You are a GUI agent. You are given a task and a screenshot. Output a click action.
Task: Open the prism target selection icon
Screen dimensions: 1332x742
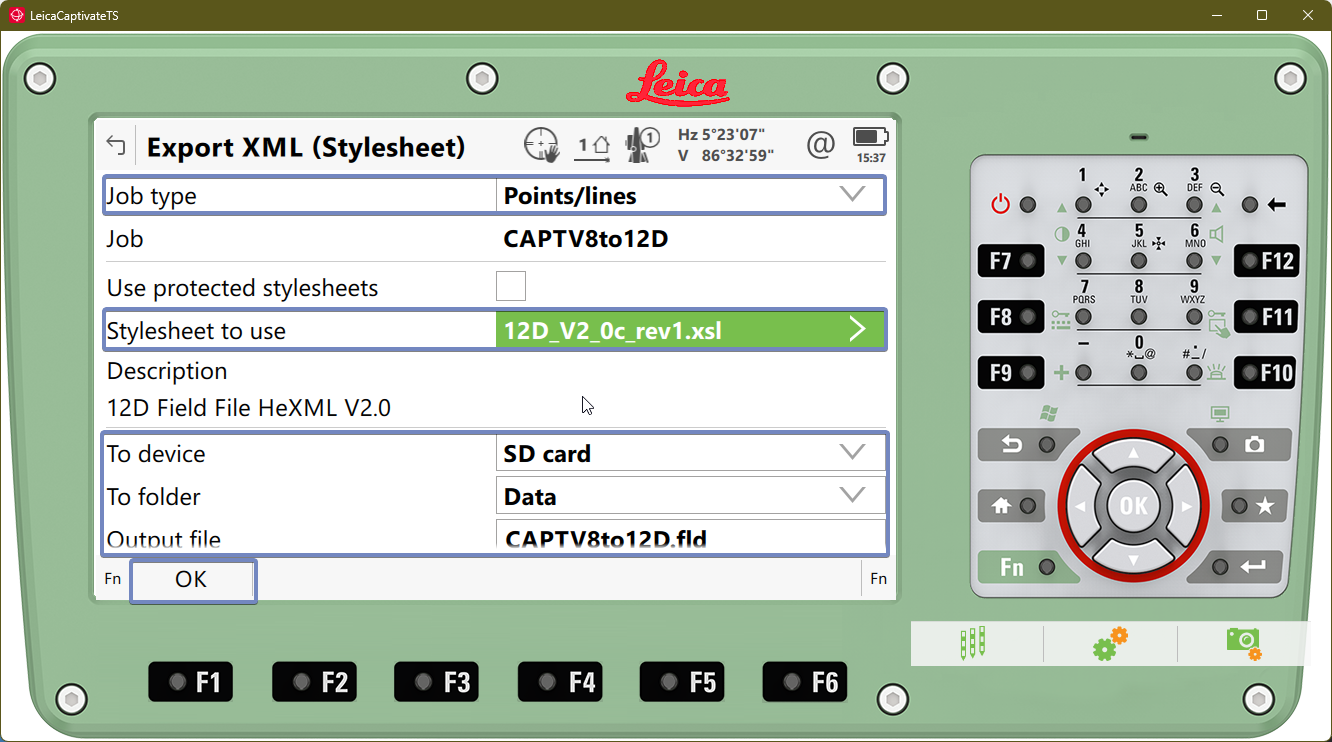(641, 146)
